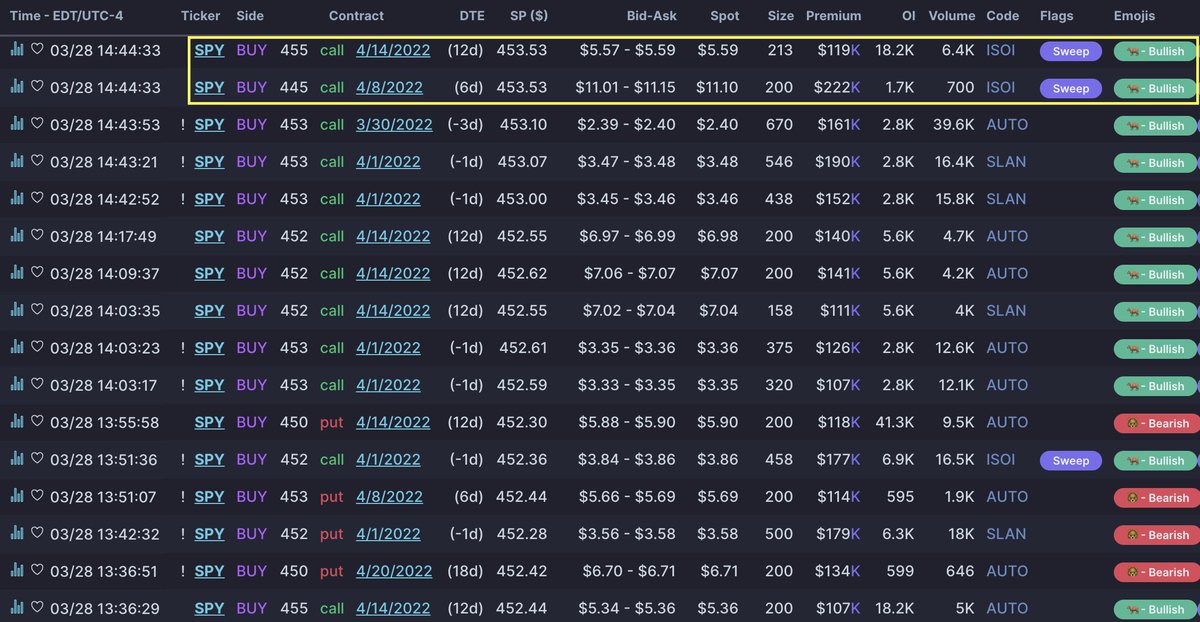Open 4/8/2022 contract link in 13:51:07 row
Image resolution: width=1200 pixels, height=622 pixels.
coord(389,496)
